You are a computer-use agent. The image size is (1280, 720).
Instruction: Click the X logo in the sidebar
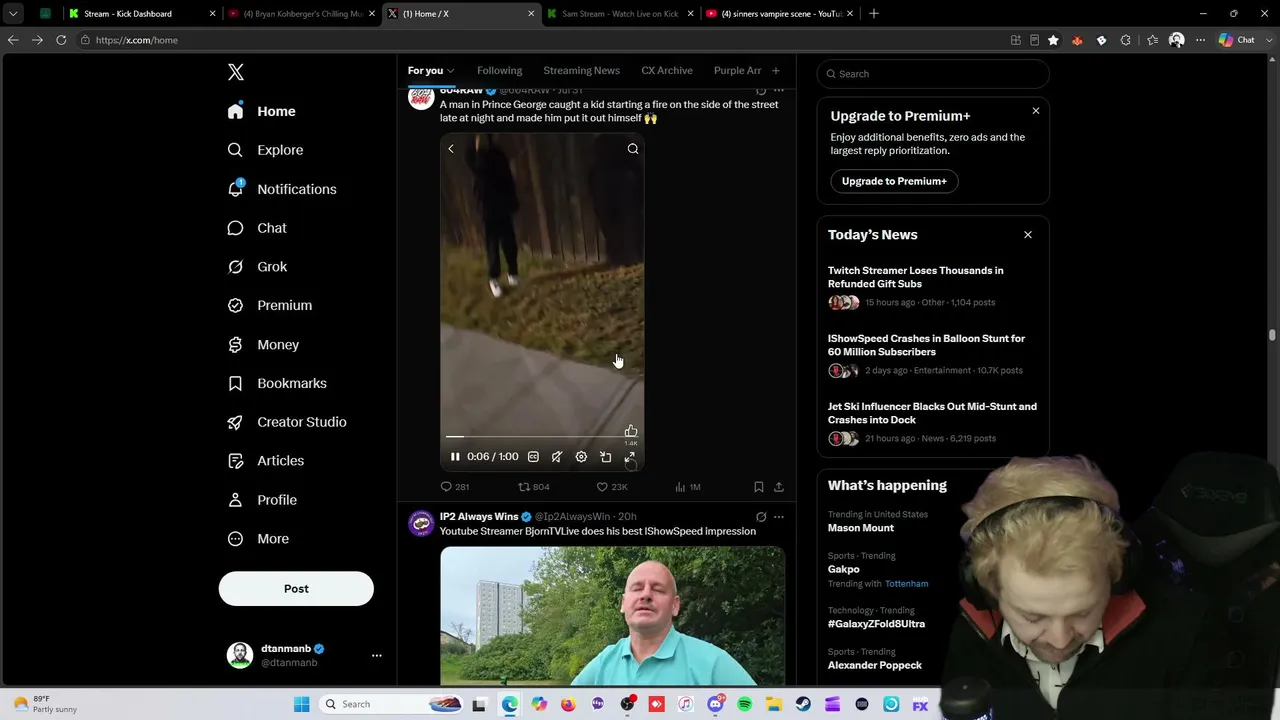(x=236, y=72)
